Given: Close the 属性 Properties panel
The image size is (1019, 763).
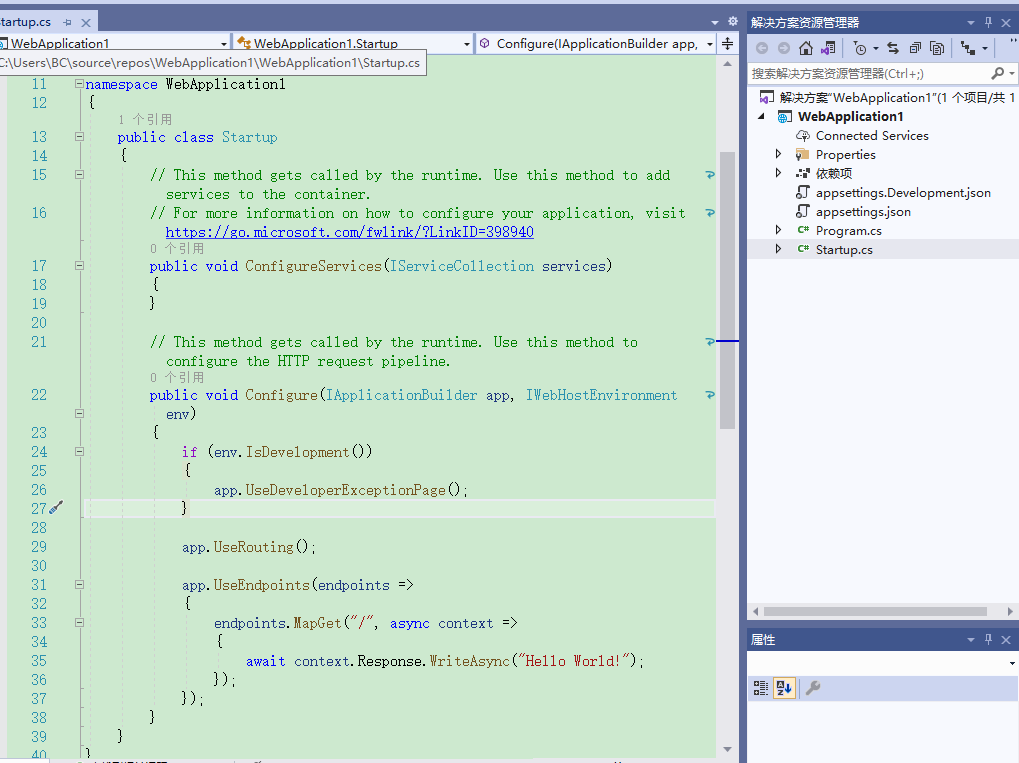Looking at the screenshot, I should (1006, 640).
